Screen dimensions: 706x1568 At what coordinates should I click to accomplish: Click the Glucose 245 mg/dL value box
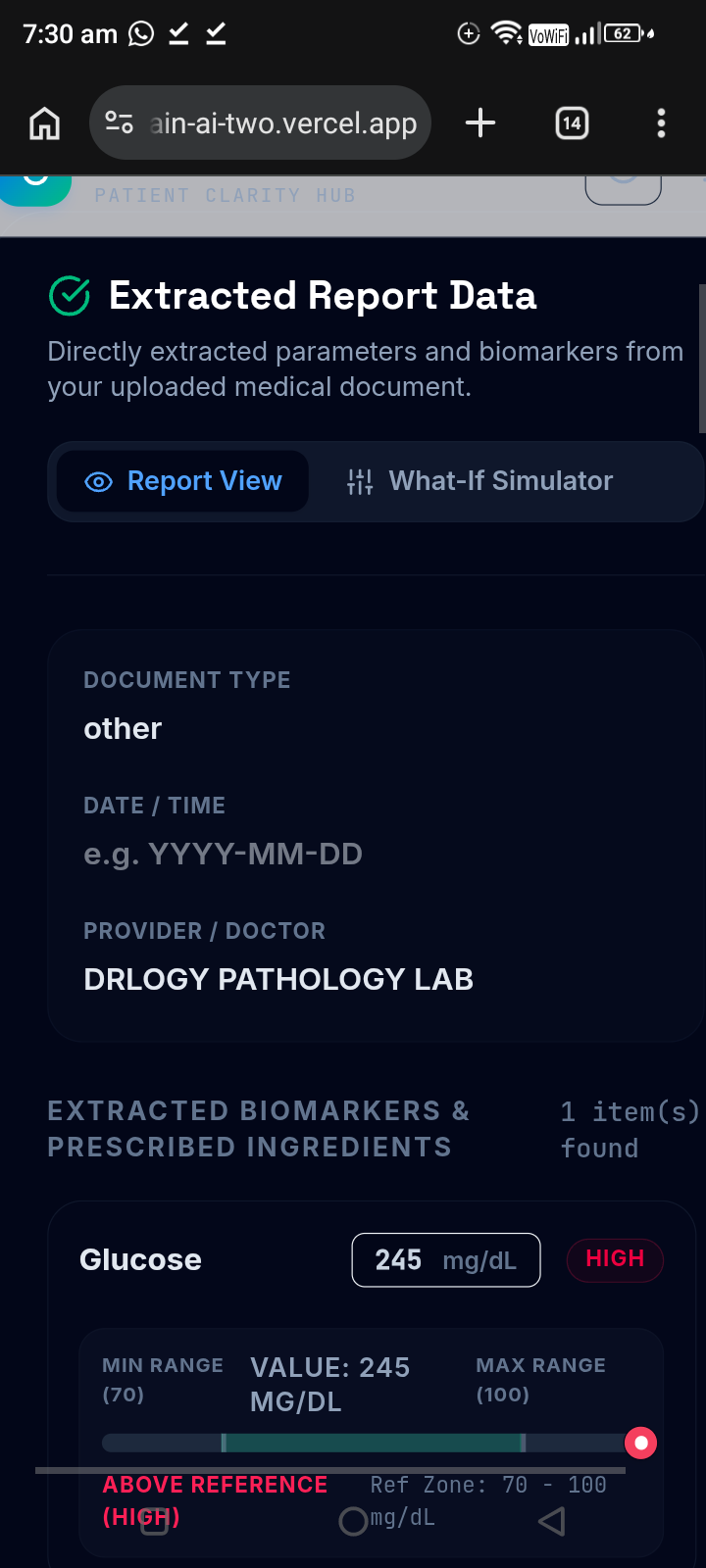446,1260
